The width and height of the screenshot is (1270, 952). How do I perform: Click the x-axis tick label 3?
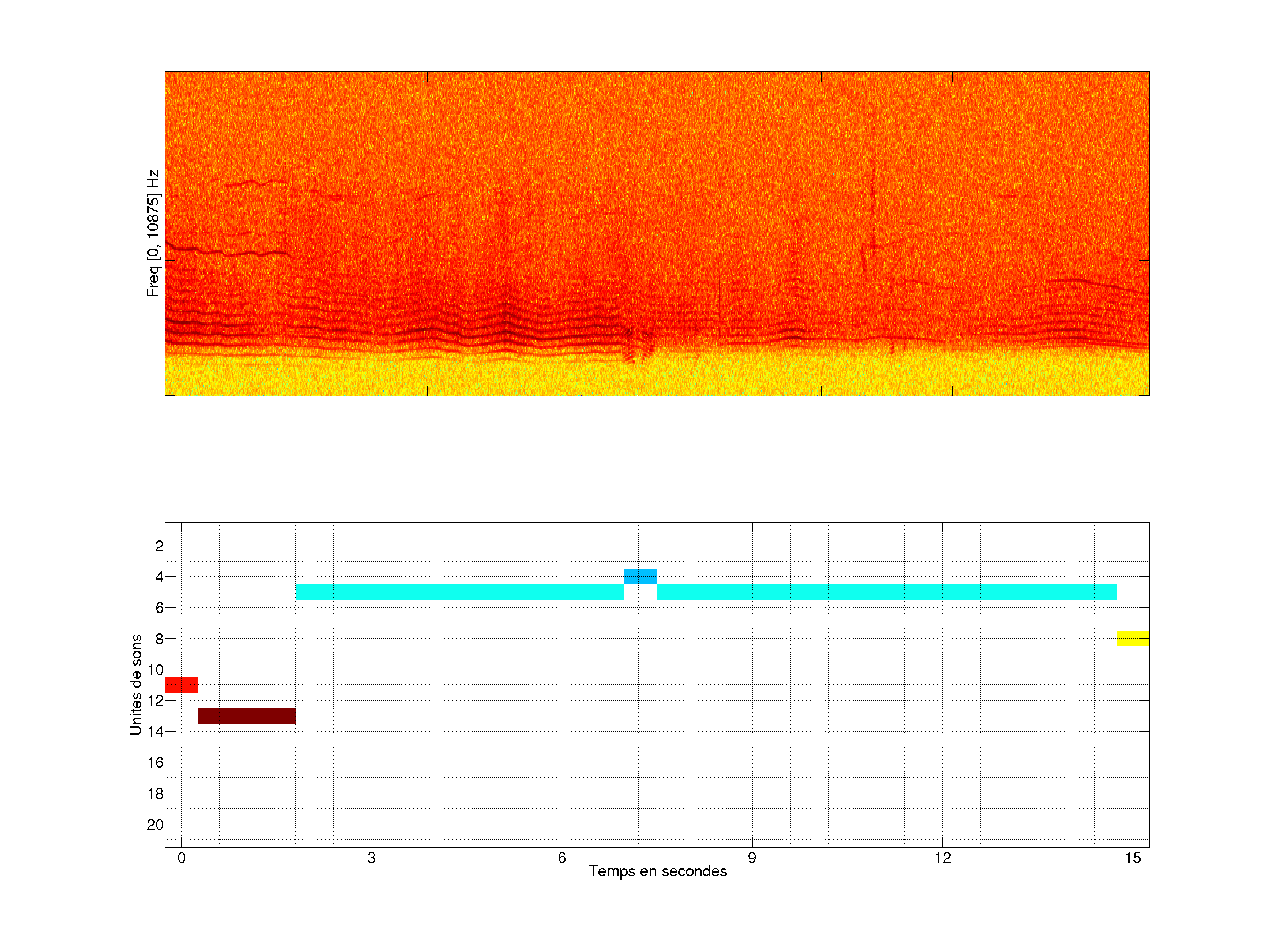tap(371, 858)
